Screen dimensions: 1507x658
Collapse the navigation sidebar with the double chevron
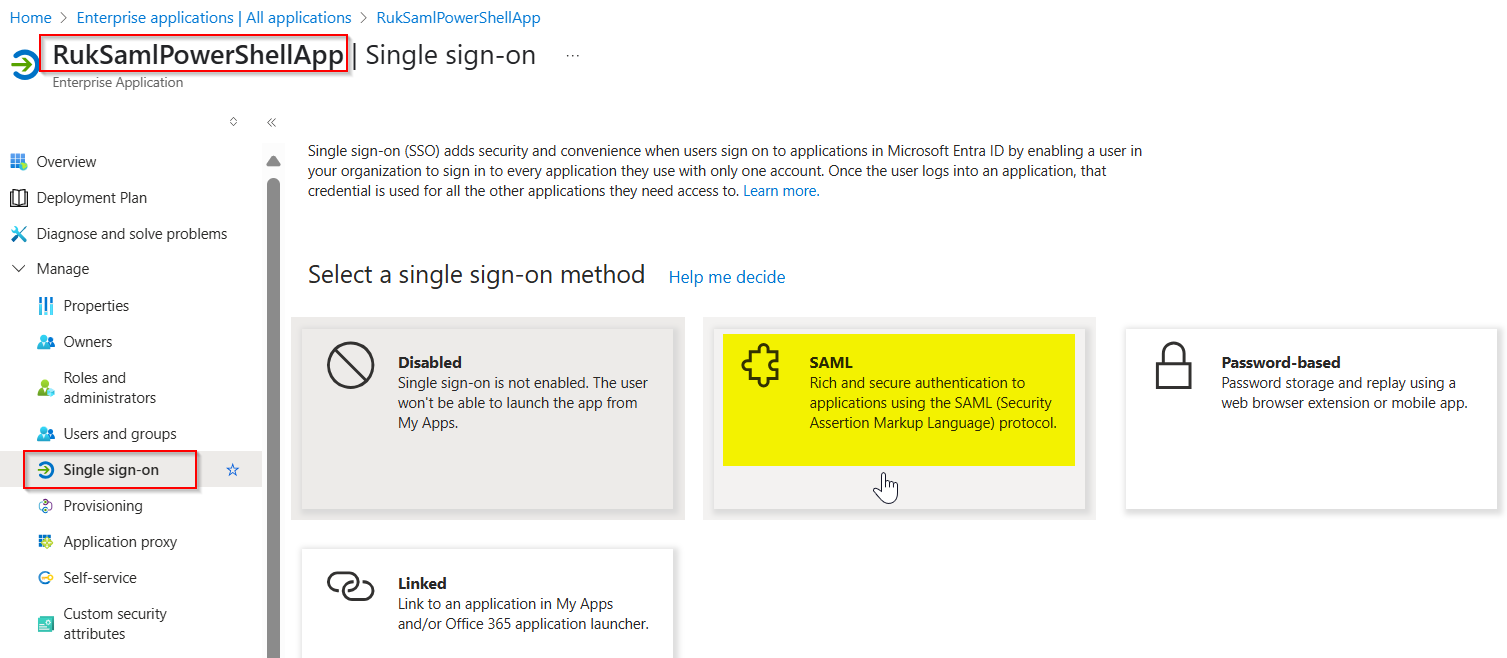click(x=270, y=121)
